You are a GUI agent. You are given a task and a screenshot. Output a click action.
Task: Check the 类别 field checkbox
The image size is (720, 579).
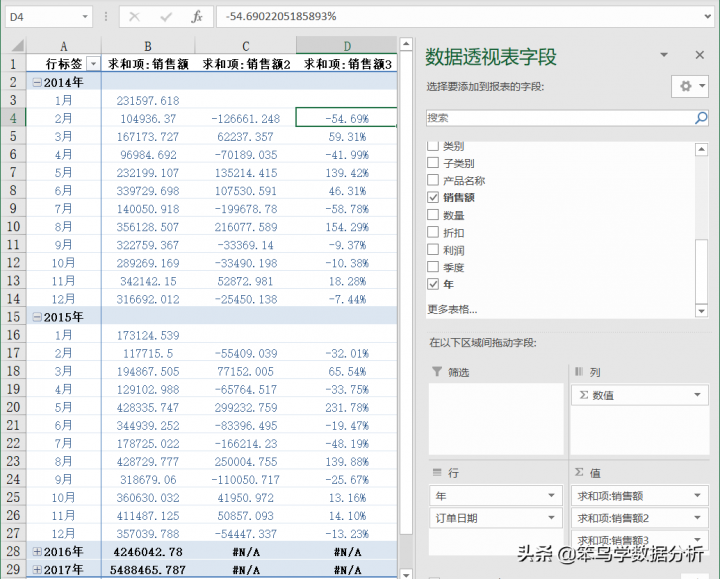(433, 146)
